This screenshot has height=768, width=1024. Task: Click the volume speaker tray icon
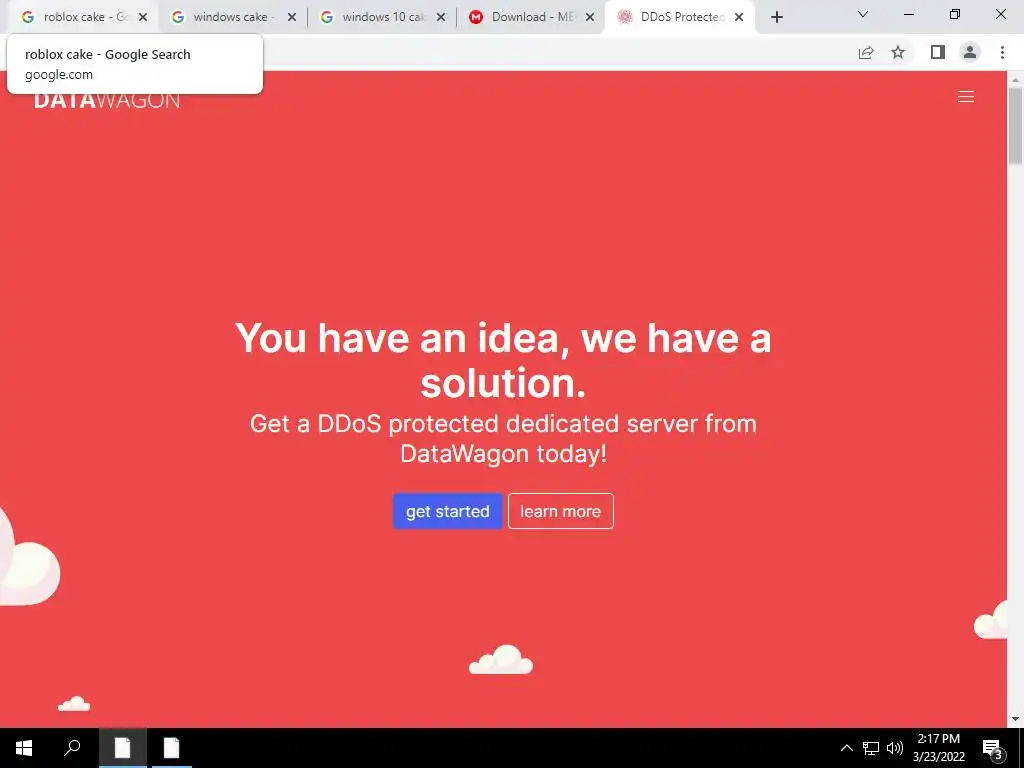click(x=894, y=748)
